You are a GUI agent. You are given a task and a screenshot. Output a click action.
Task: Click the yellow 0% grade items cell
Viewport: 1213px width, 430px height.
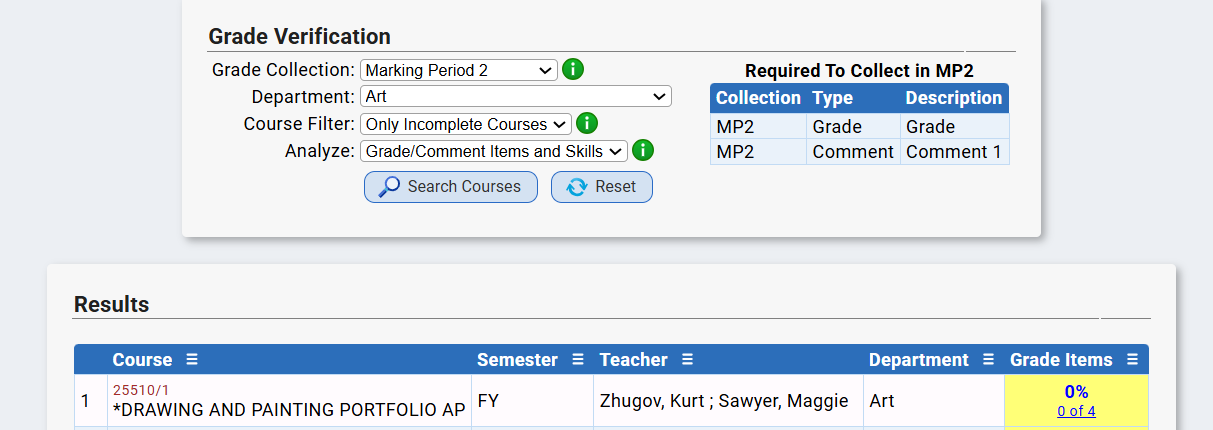(1076, 392)
